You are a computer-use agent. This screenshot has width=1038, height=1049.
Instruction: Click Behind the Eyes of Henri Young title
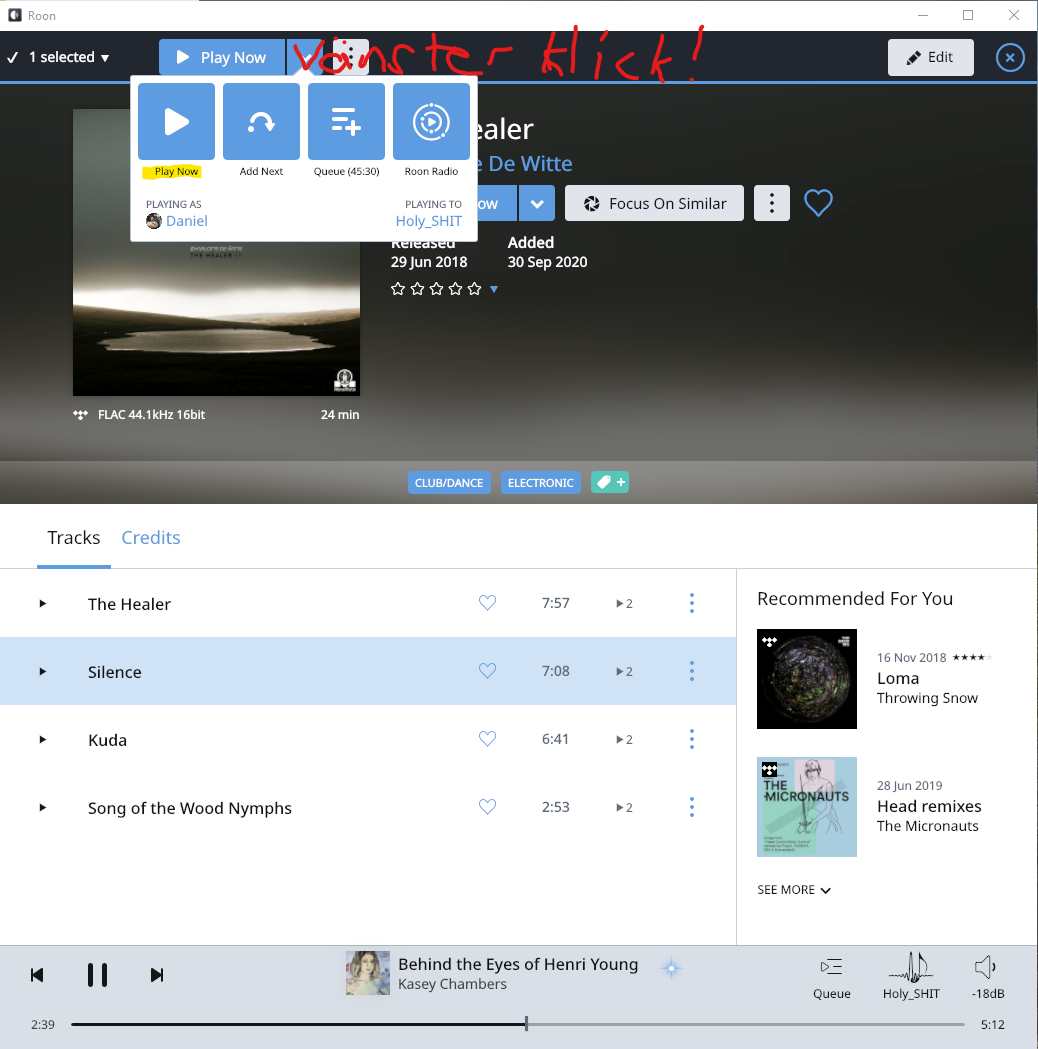tap(518, 964)
